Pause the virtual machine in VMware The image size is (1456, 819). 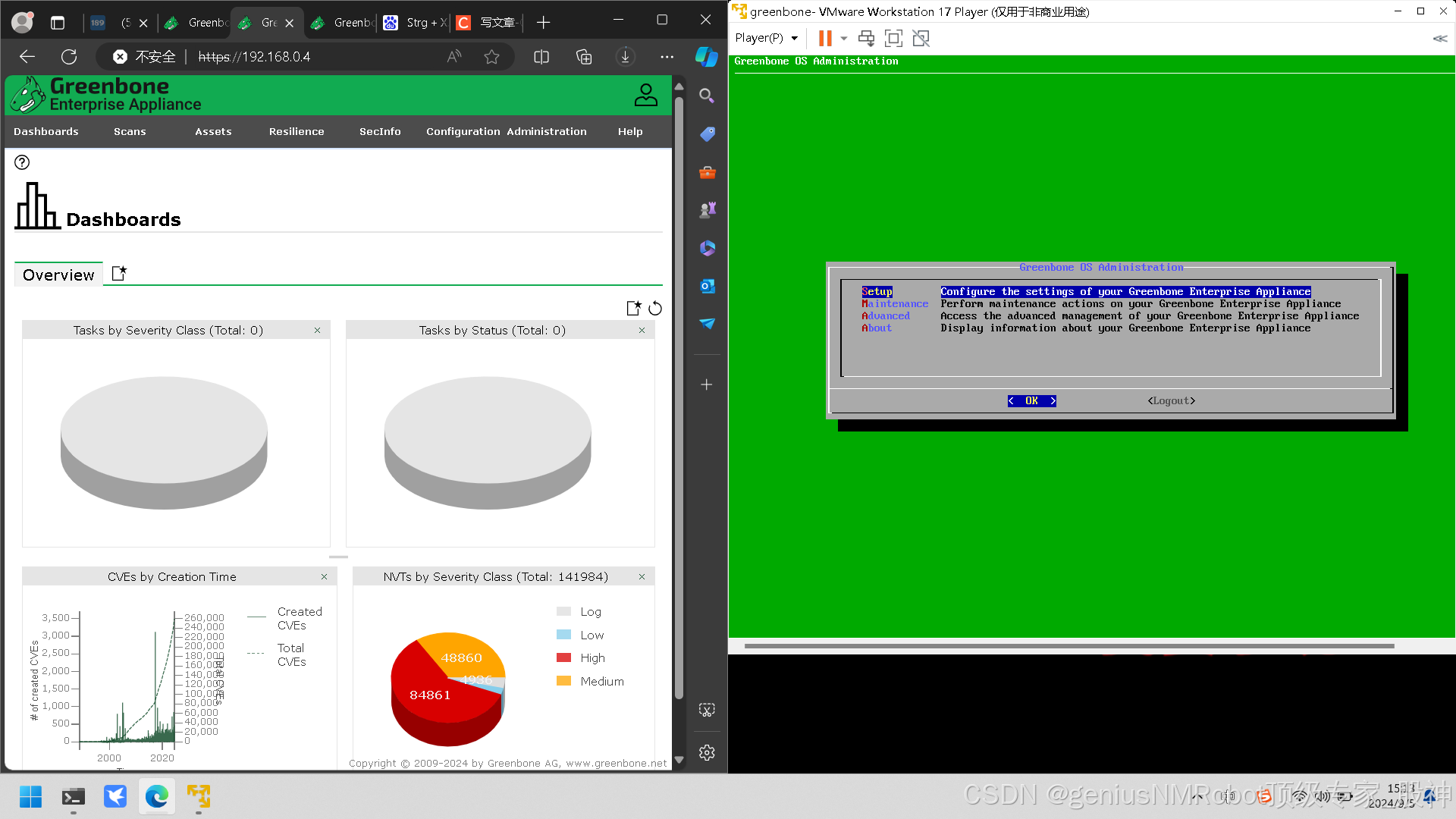pyautogui.click(x=825, y=38)
